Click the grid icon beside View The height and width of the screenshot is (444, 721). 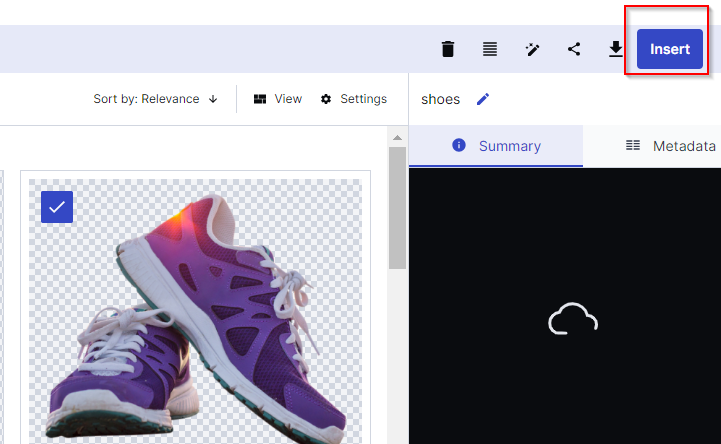260,99
